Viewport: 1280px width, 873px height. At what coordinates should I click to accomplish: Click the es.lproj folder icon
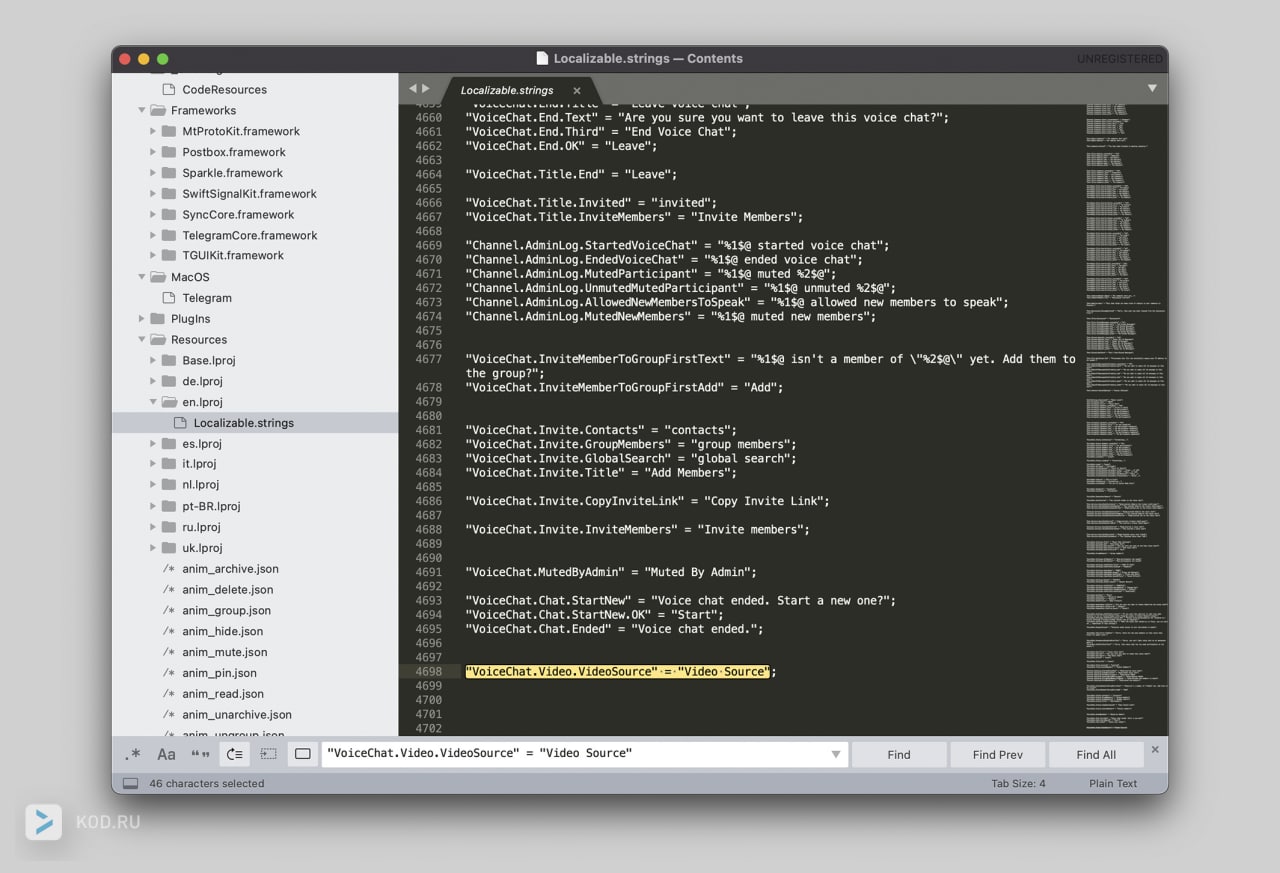(x=169, y=443)
